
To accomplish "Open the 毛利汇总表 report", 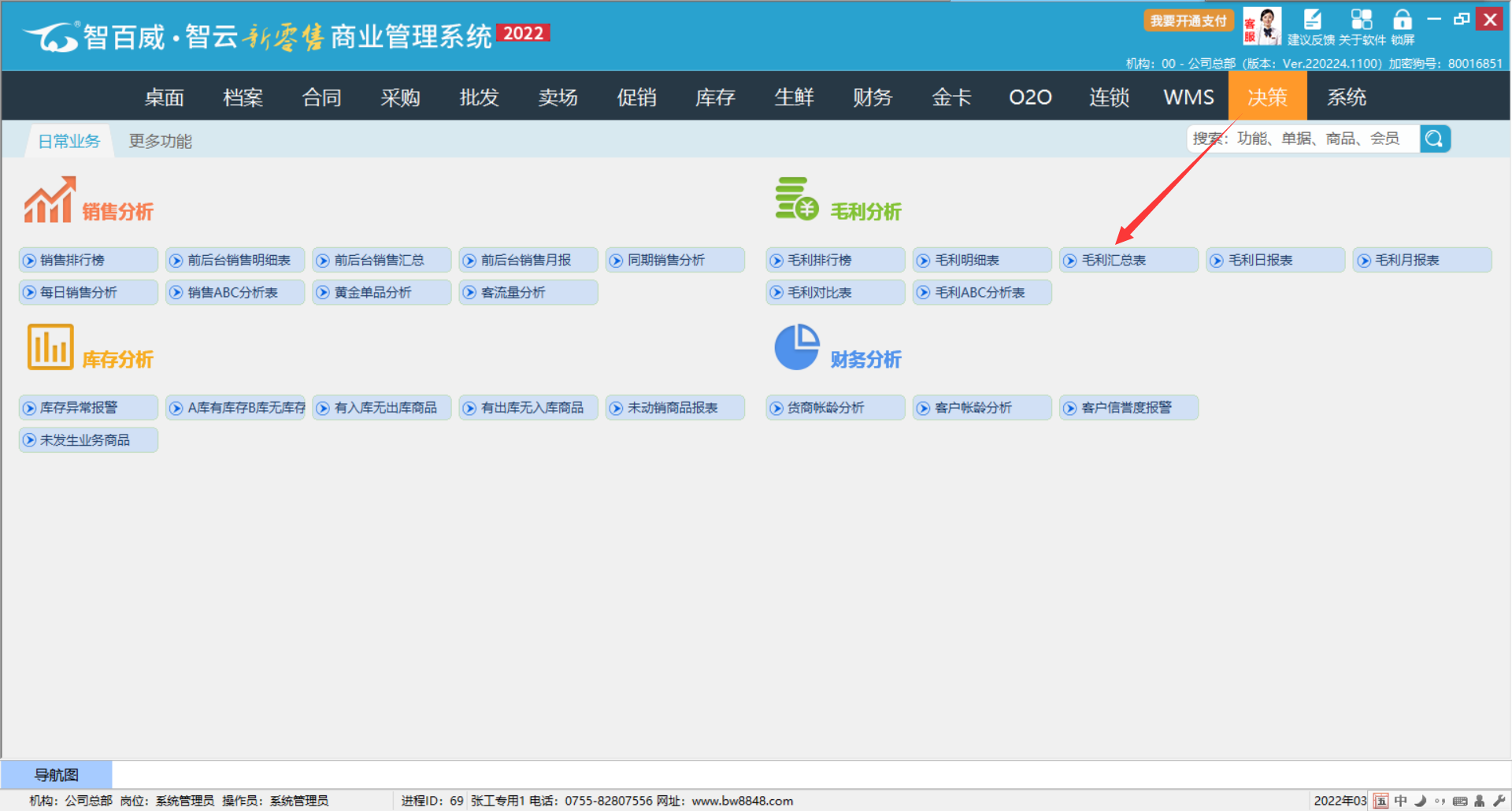I will tap(1128, 260).
